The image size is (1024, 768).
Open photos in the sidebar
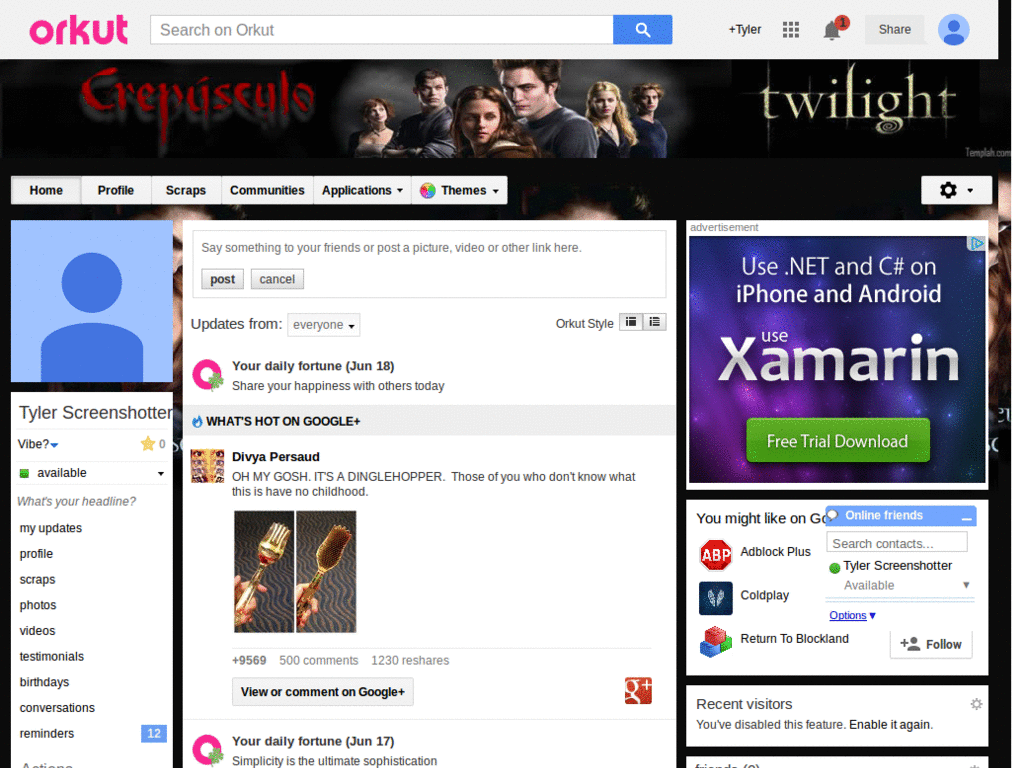coord(38,605)
